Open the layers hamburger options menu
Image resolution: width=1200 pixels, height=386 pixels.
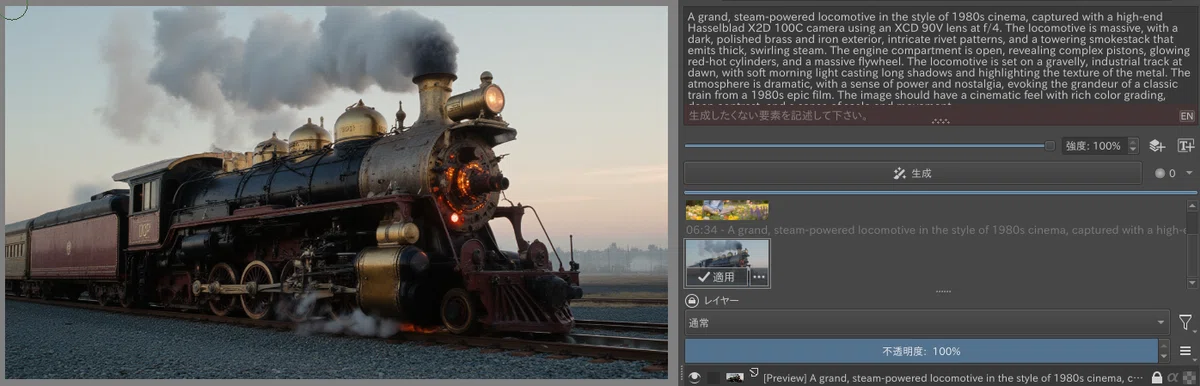tap(1186, 351)
